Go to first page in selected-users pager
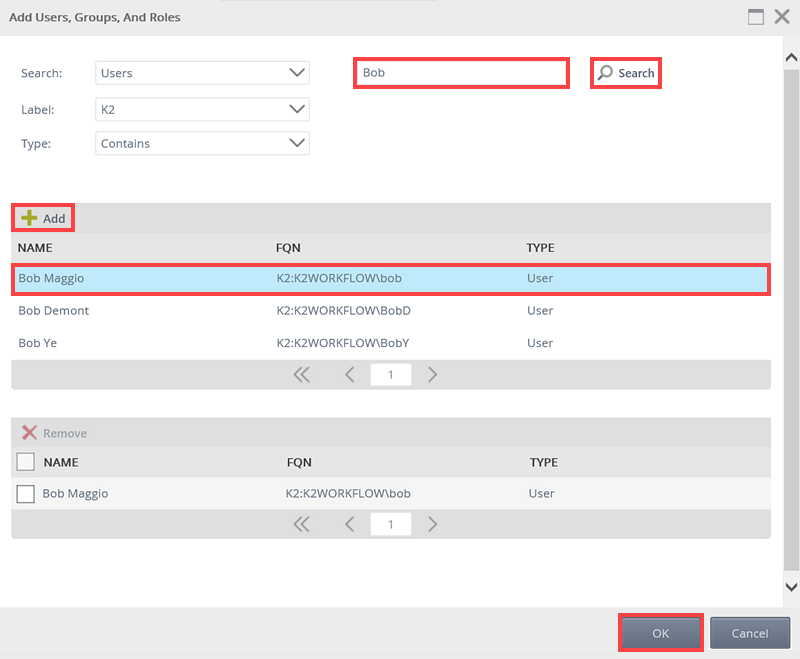This screenshot has height=659, width=800. coord(301,524)
